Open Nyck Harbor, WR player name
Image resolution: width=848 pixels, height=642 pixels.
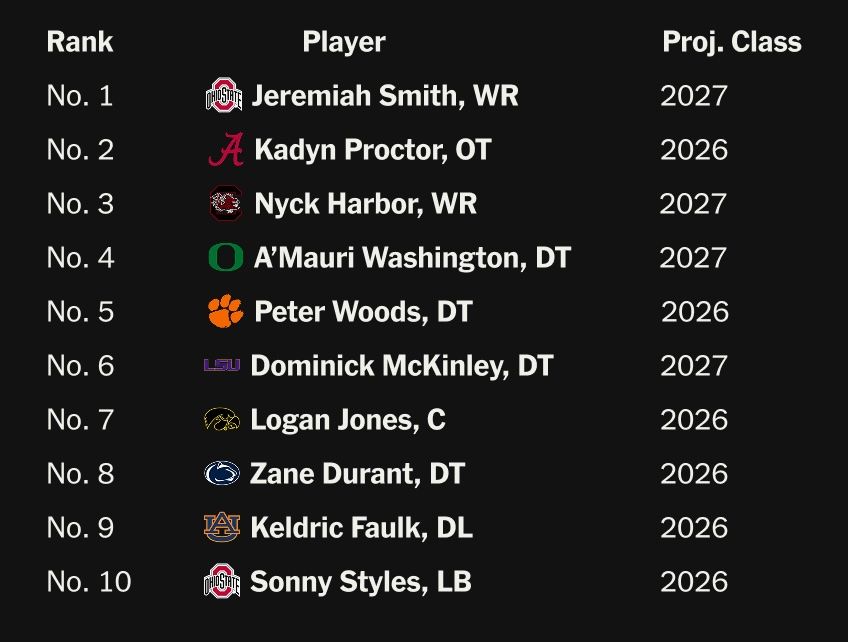tap(365, 204)
